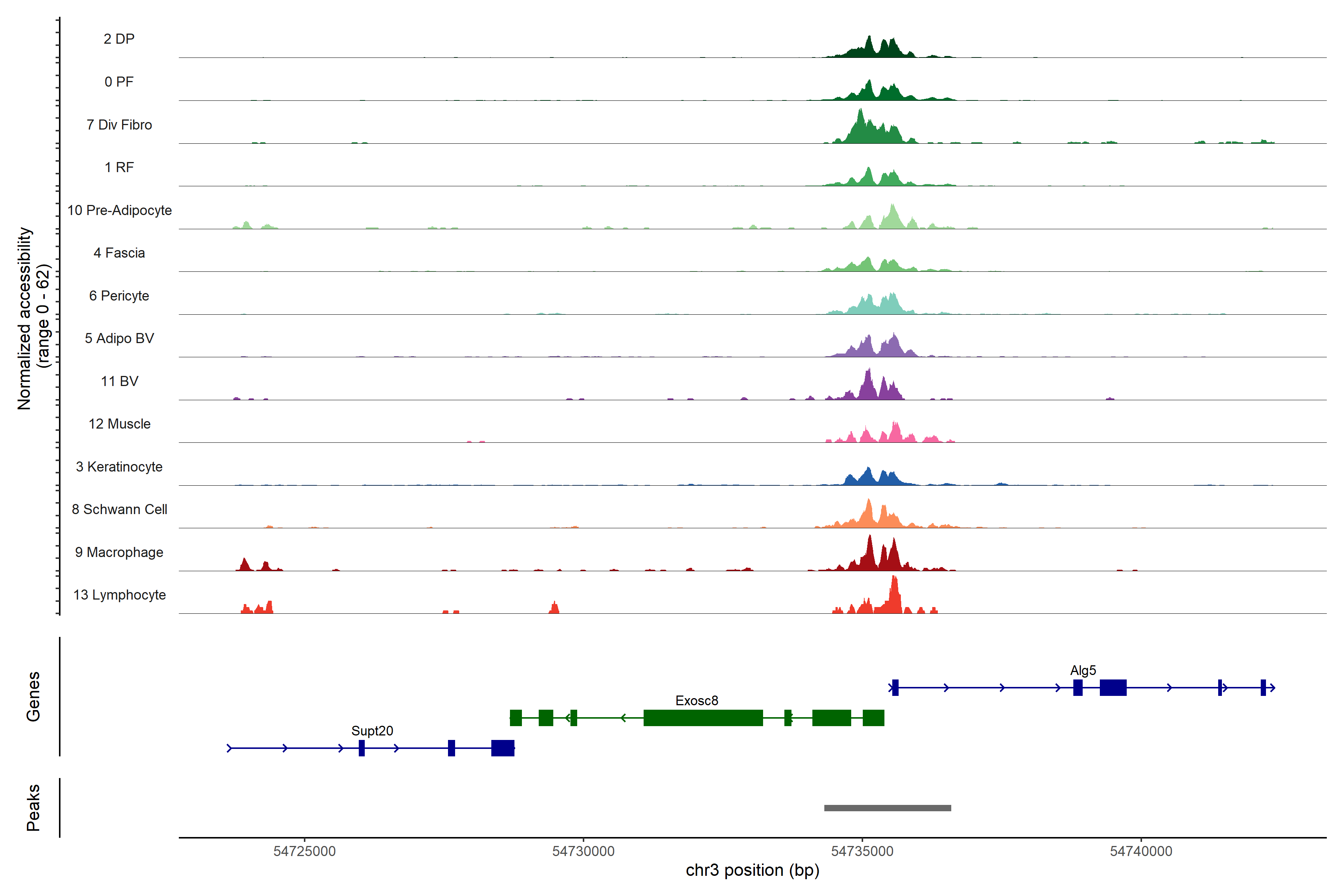Click the last Supt20 exon block

[502, 748]
